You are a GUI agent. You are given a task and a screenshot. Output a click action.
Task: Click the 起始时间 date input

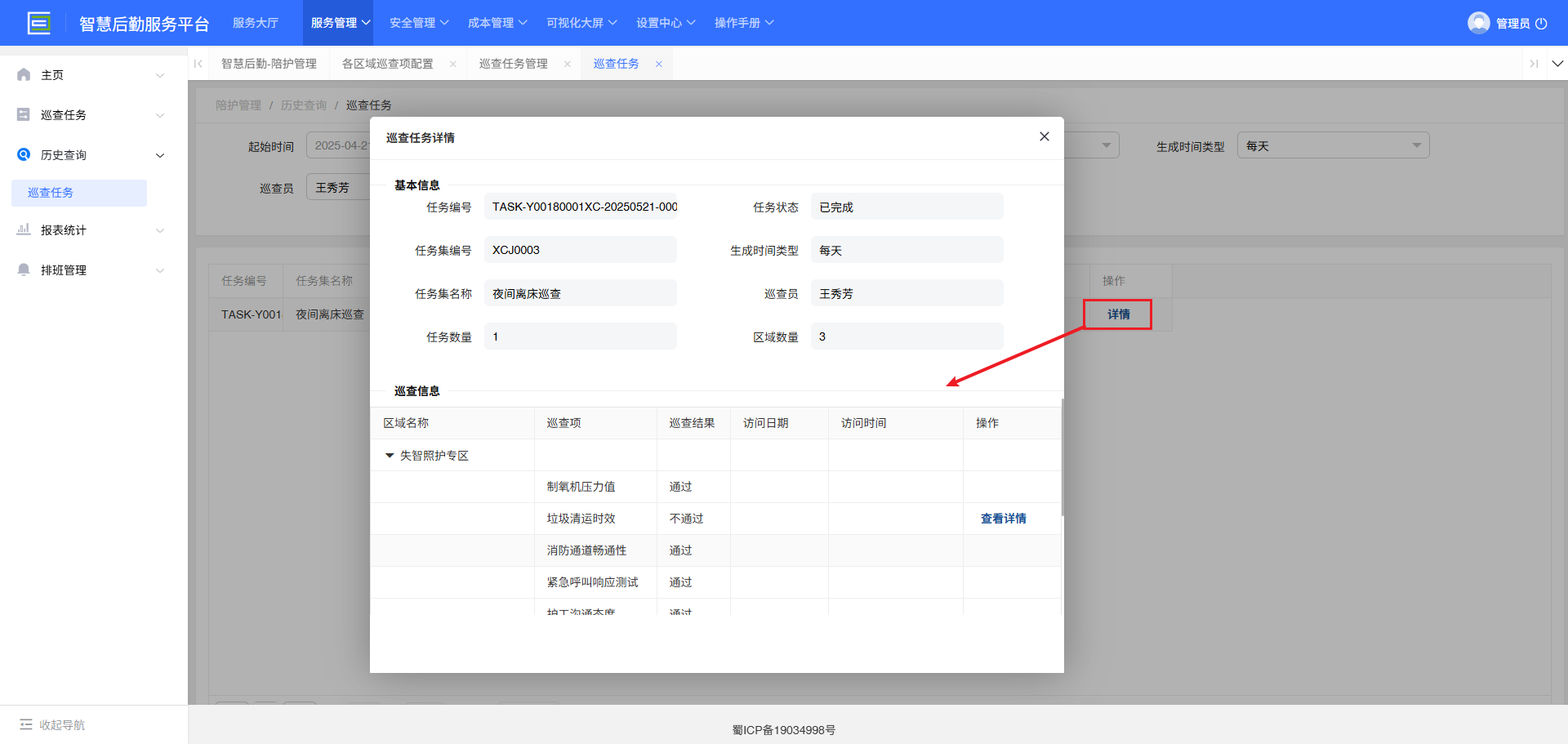coord(338,145)
